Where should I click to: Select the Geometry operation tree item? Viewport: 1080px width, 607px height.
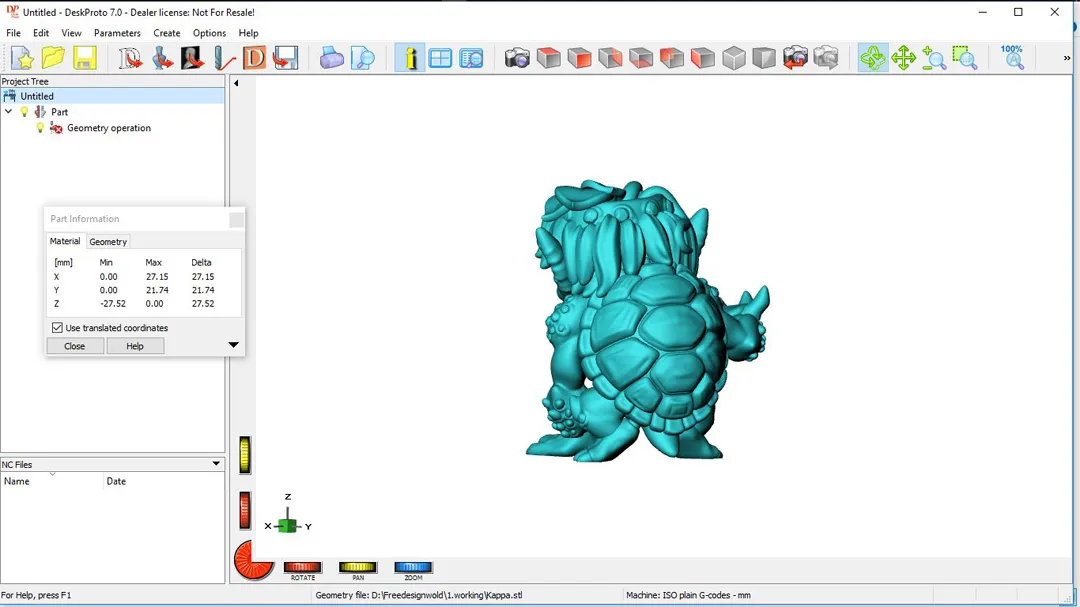coord(109,128)
